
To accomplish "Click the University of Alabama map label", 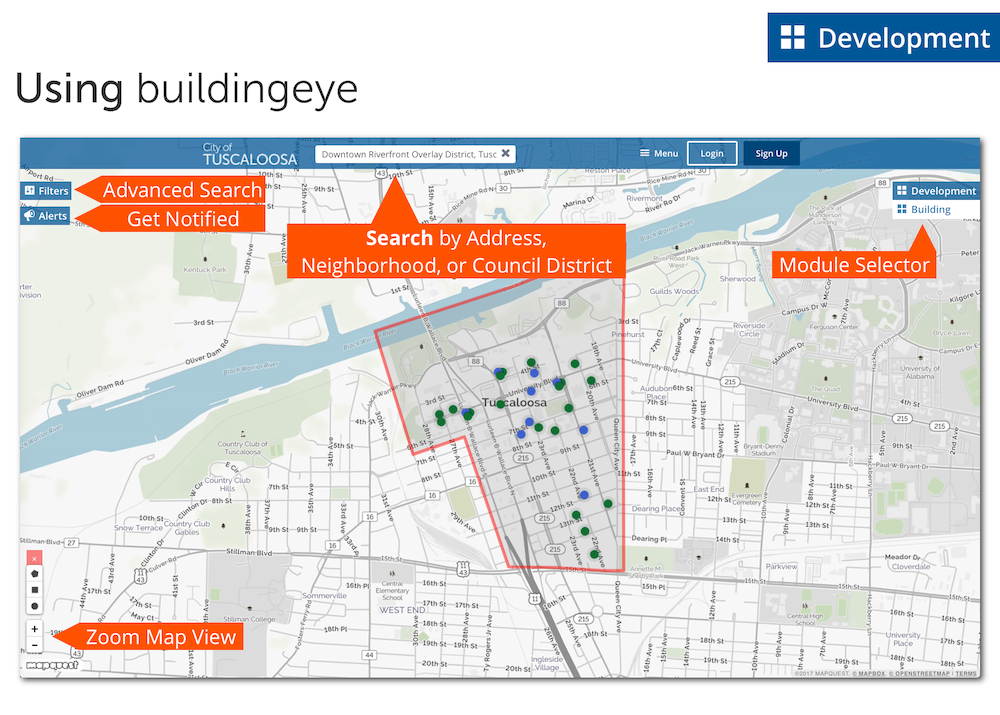I will point(920,372).
